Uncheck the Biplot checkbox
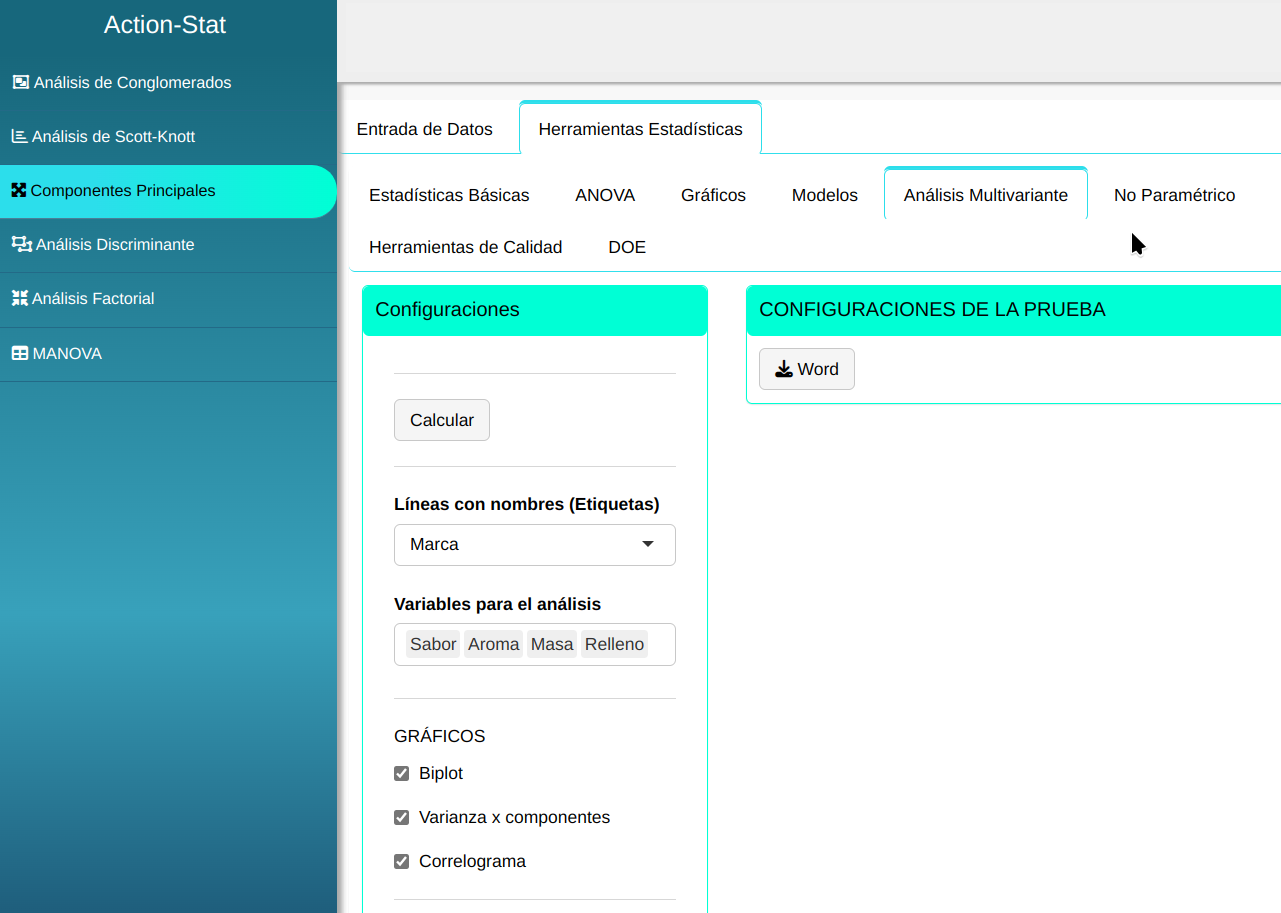1281x913 pixels. pos(402,773)
